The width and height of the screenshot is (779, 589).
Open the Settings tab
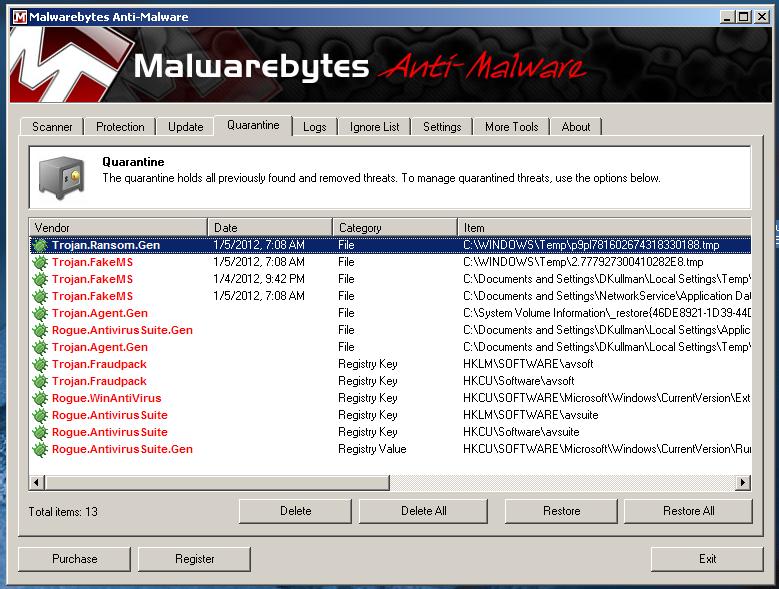pos(442,127)
